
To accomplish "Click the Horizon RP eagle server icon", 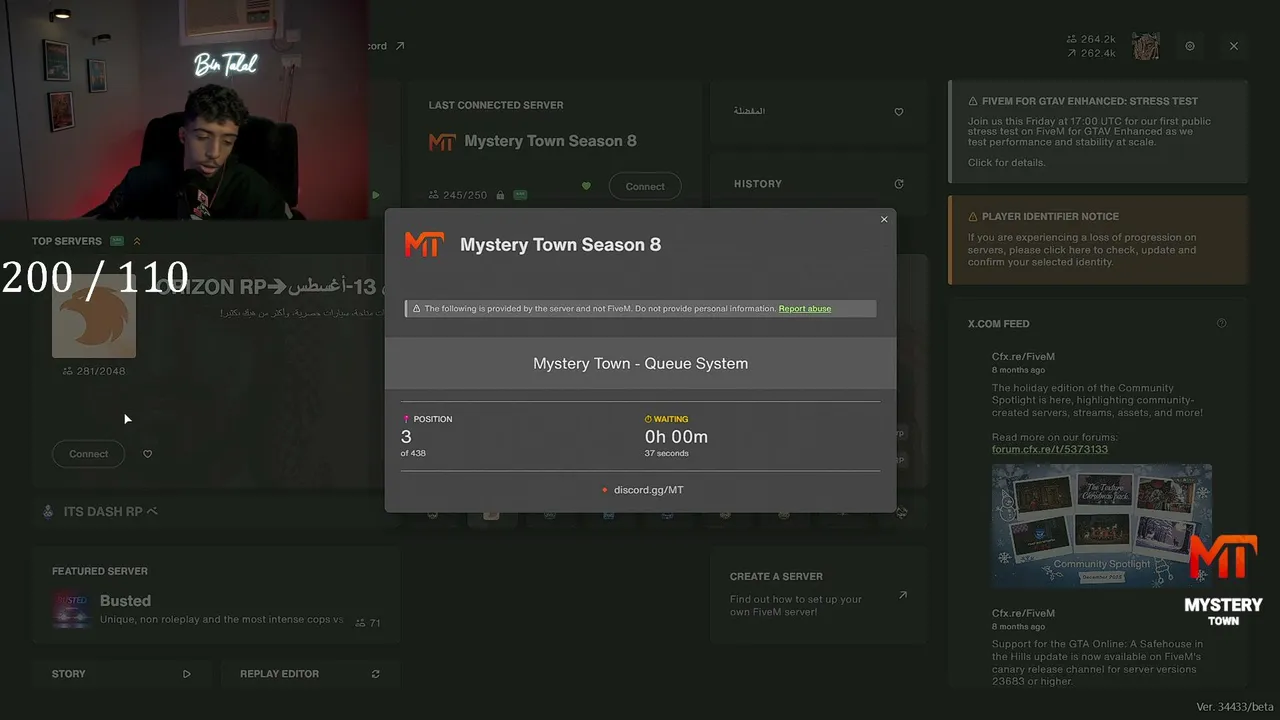I will tap(94, 318).
